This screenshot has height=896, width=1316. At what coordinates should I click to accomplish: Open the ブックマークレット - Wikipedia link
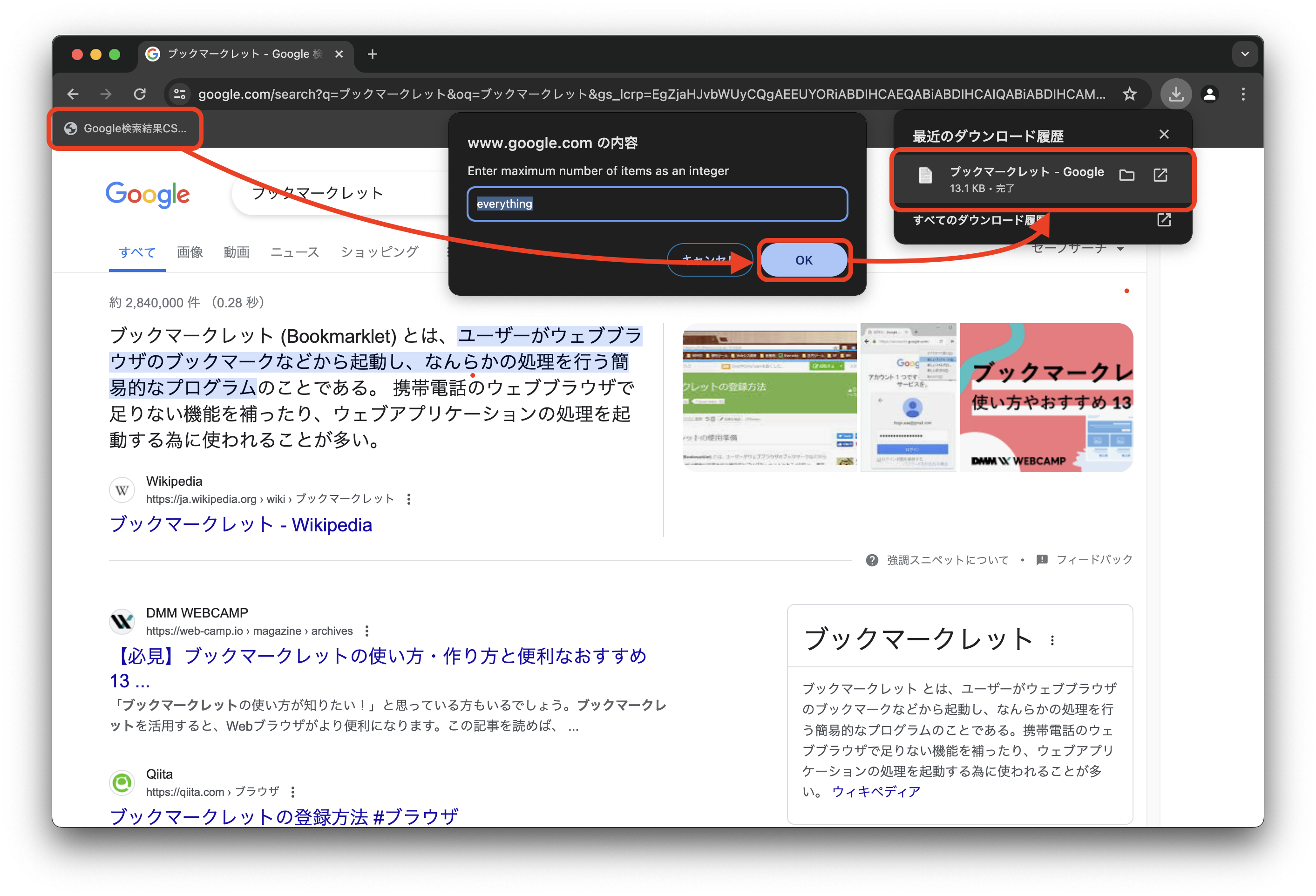coord(241,525)
